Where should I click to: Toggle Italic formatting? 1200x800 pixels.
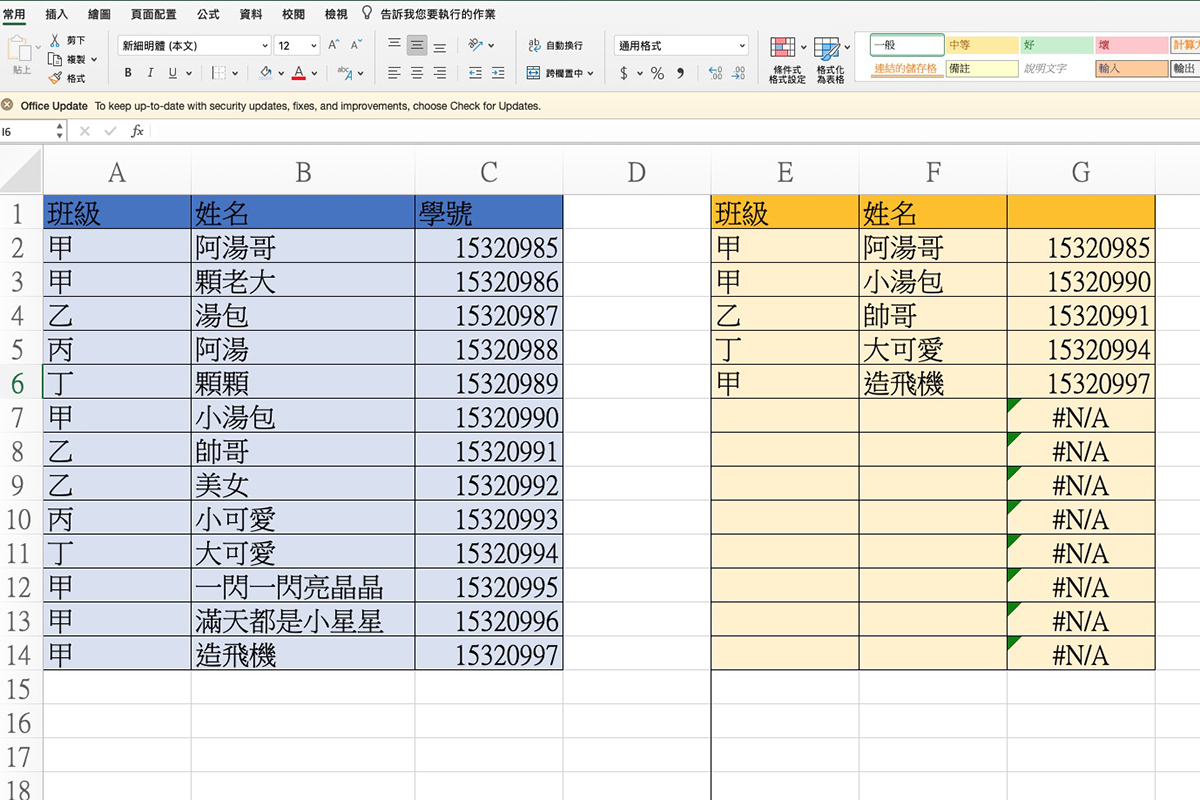[150, 71]
